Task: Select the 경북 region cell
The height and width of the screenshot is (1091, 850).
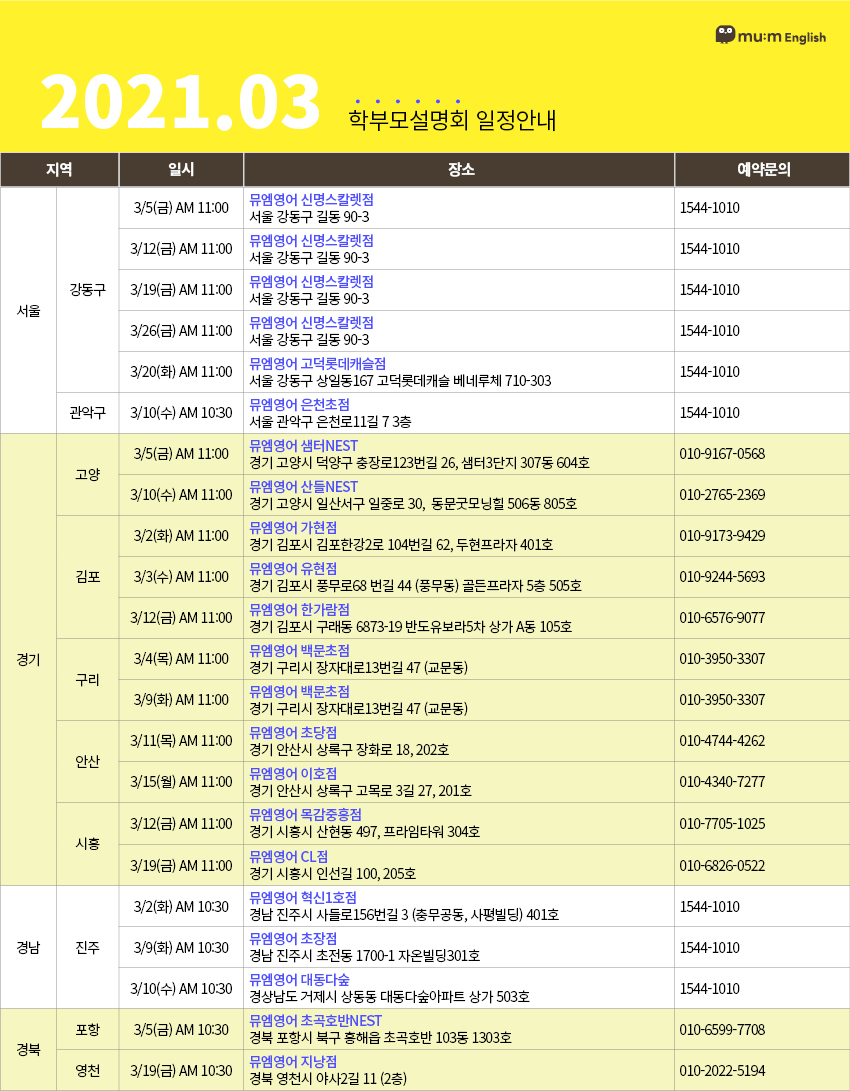Action: tap(29, 1050)
